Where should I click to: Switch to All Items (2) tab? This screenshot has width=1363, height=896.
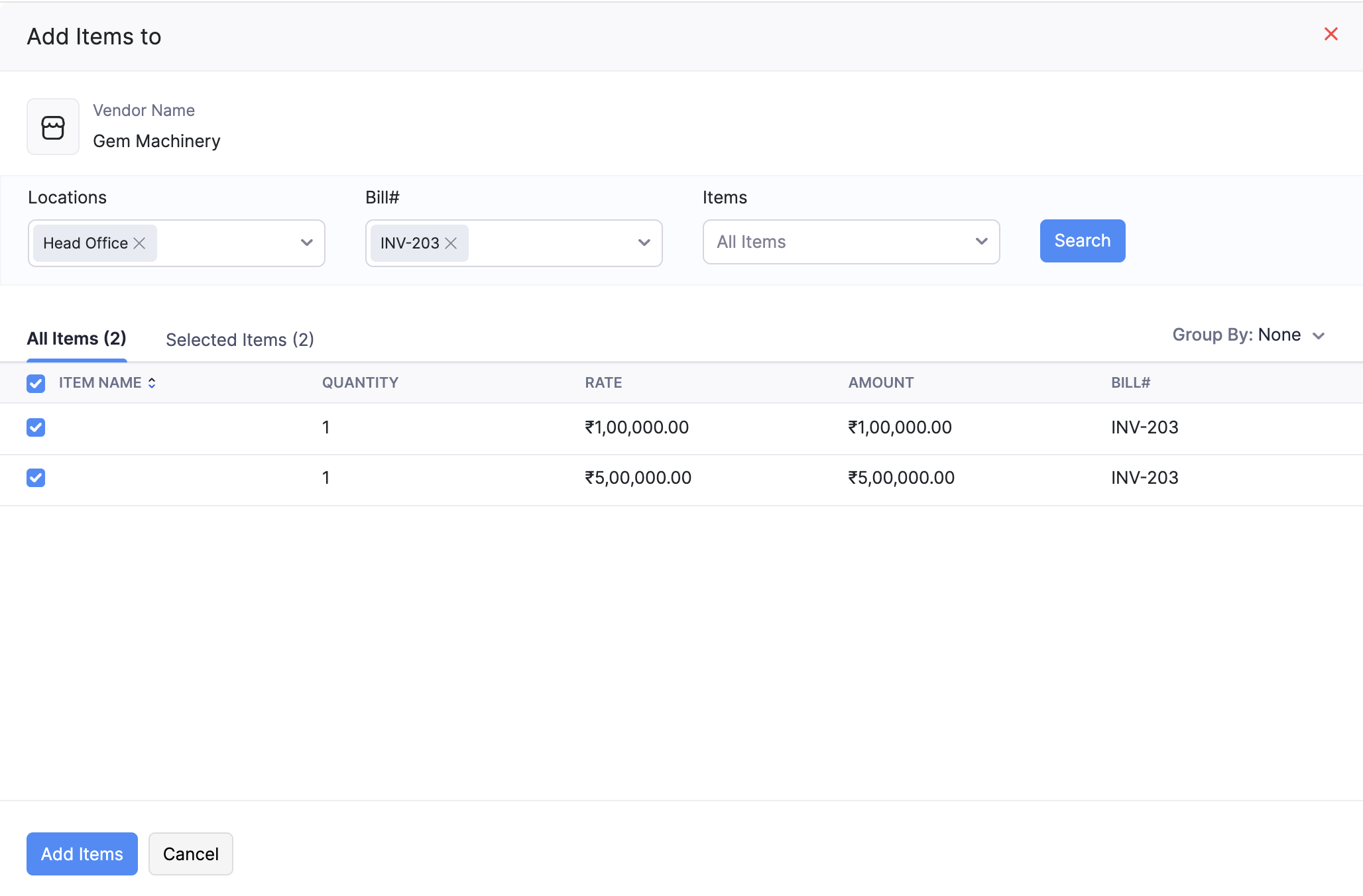pos(77,339)
